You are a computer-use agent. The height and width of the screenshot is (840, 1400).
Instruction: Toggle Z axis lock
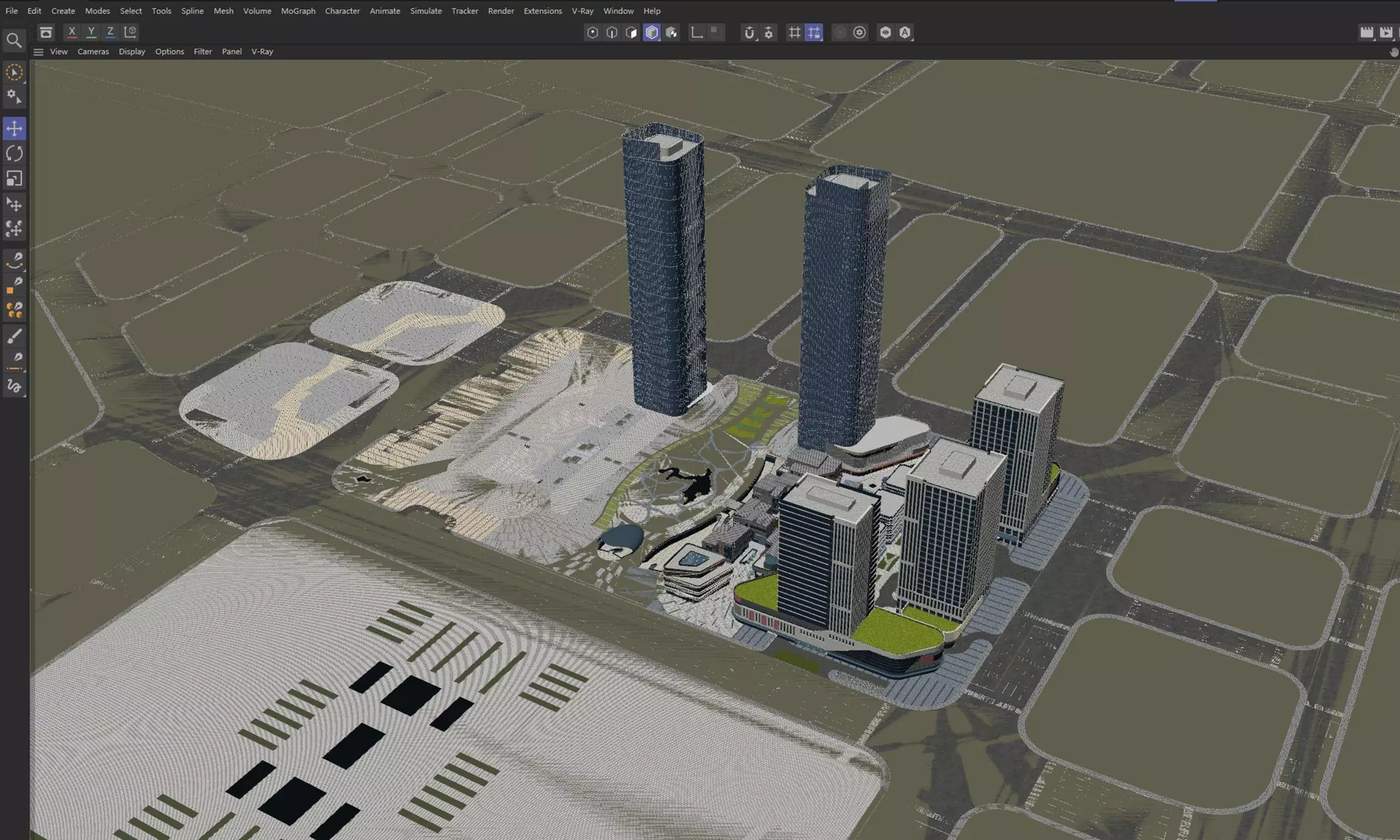point(110,32)
